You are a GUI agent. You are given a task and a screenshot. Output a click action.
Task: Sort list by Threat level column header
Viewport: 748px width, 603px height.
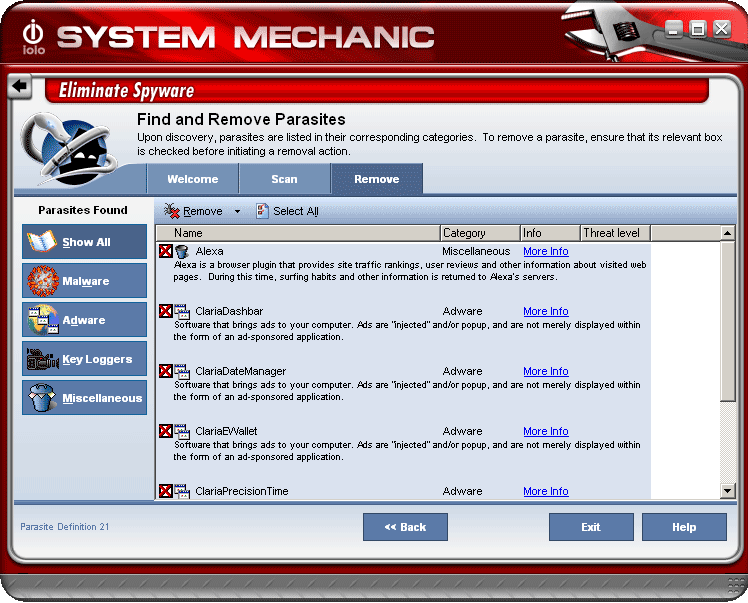(615, 233)
